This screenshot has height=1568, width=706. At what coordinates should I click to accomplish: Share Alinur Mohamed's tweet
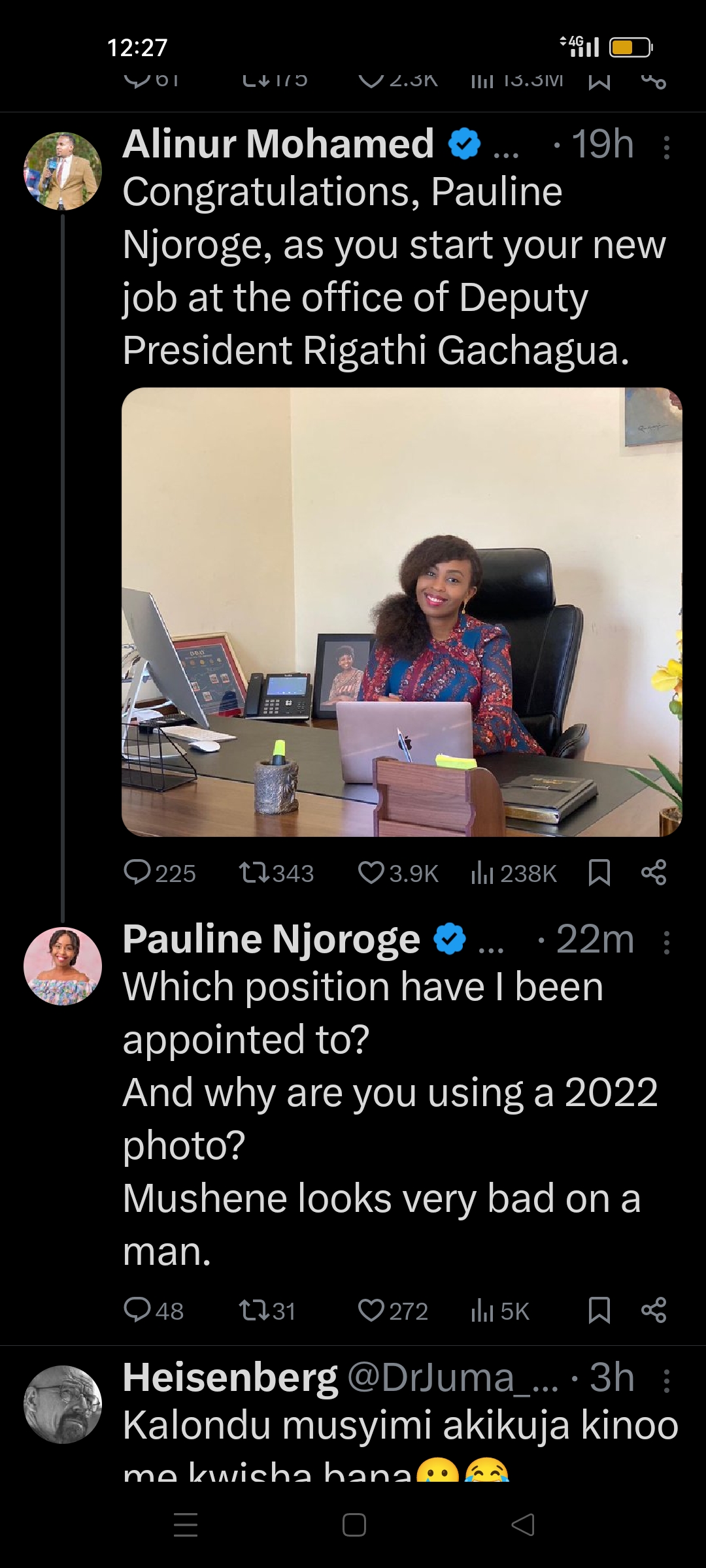click(654, 872)
